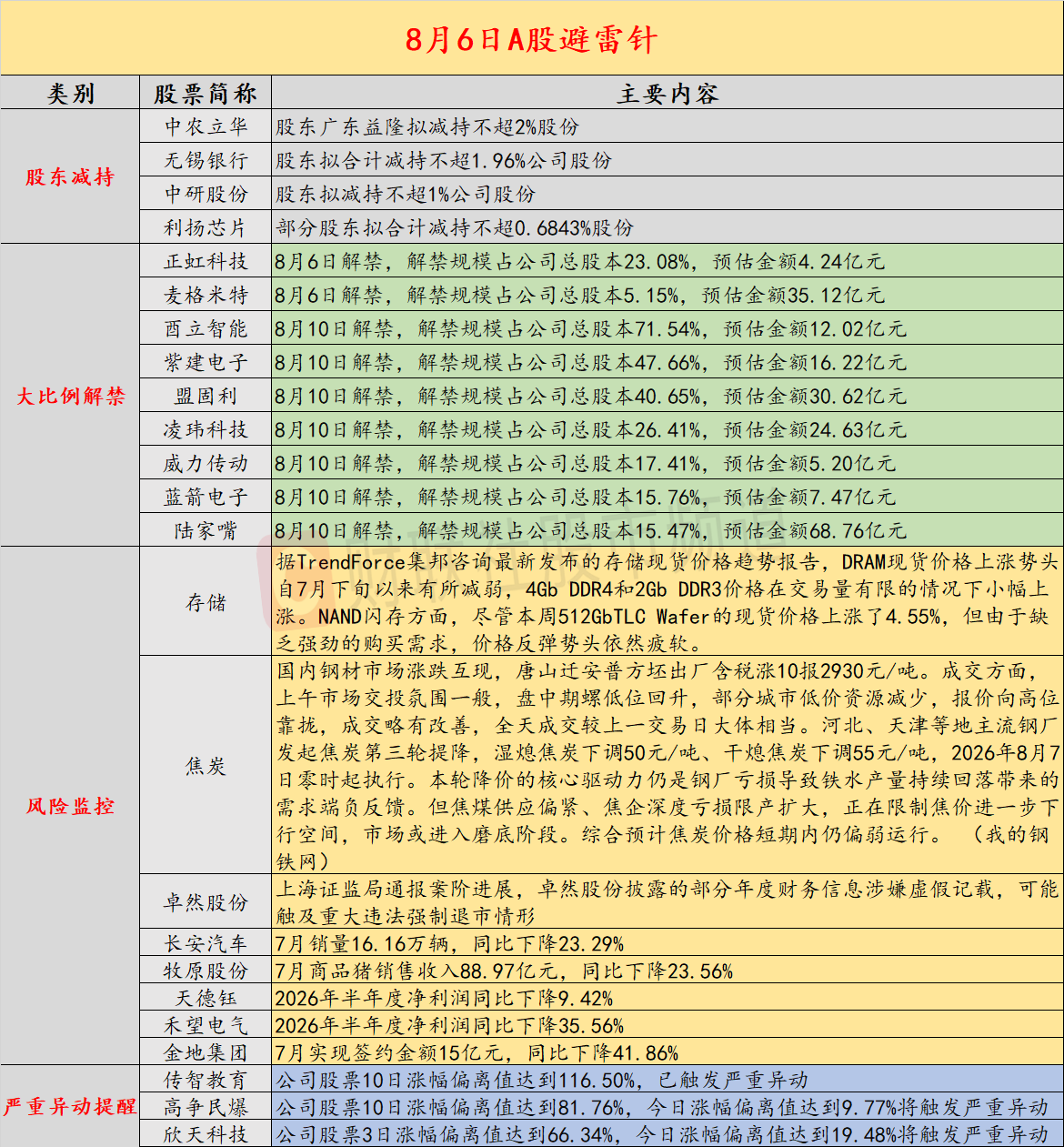Click the title 8月6日A股避雷针
This screenshot has height=1147, width=1064.
[531, 40]
